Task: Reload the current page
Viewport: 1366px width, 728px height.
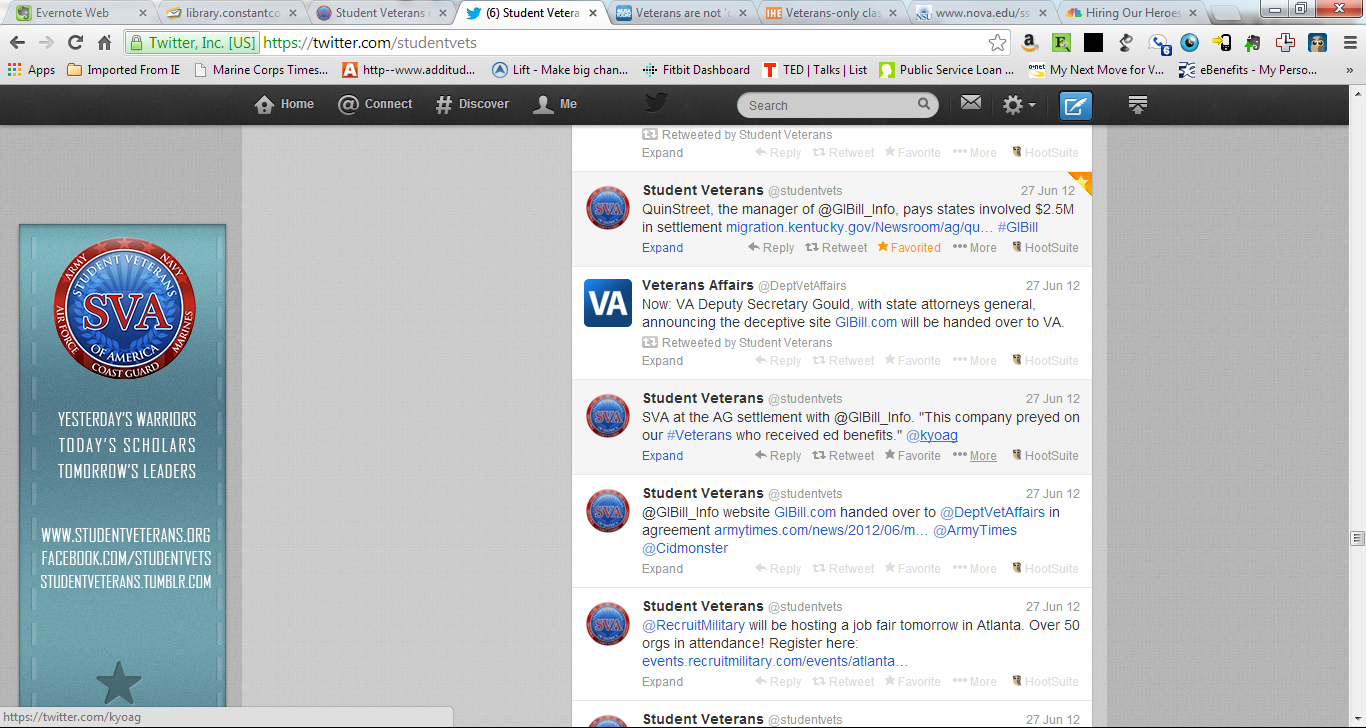Action: click(75, 43)
